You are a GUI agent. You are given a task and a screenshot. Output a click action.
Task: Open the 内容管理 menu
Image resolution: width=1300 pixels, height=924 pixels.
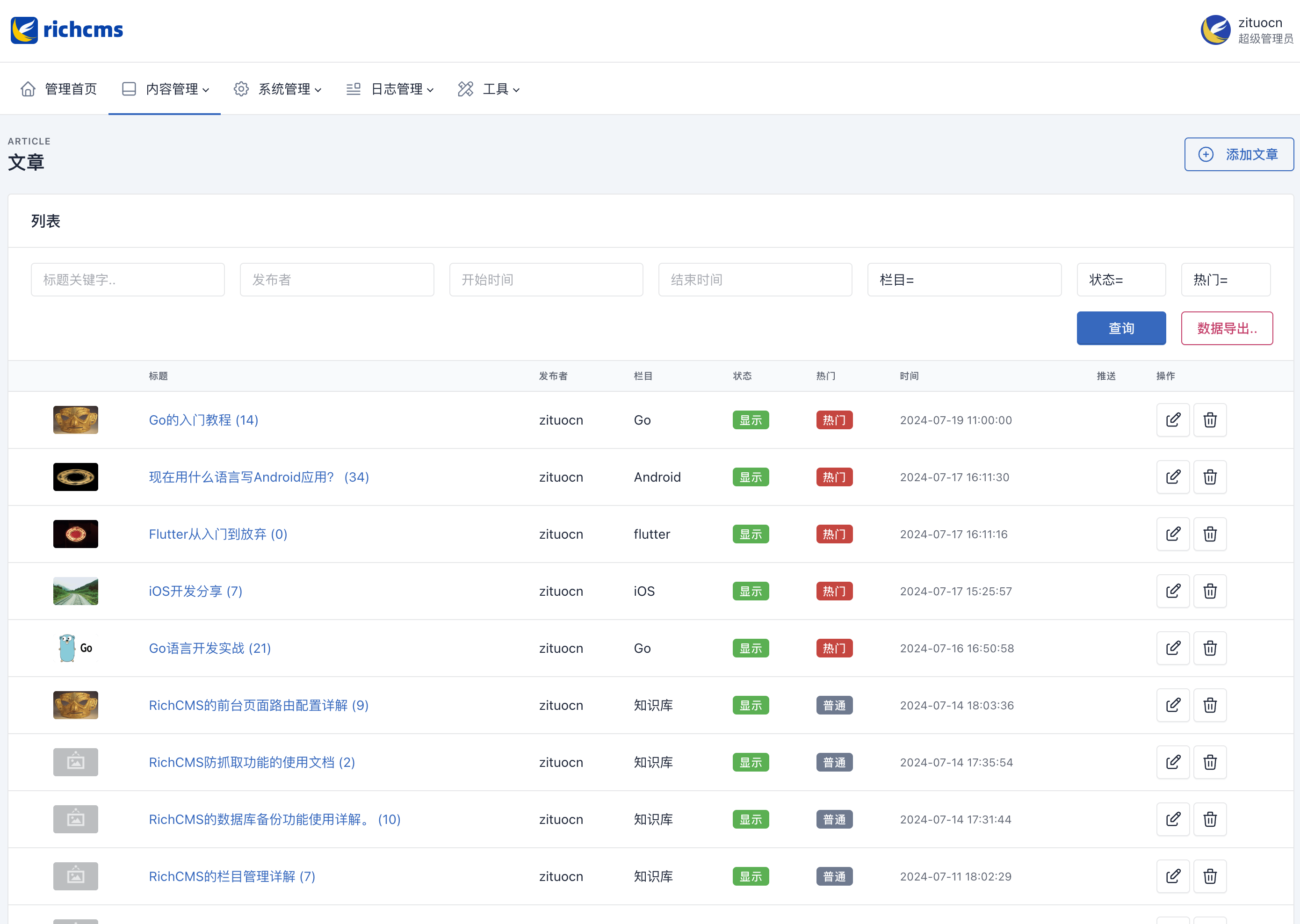point(165,89)
